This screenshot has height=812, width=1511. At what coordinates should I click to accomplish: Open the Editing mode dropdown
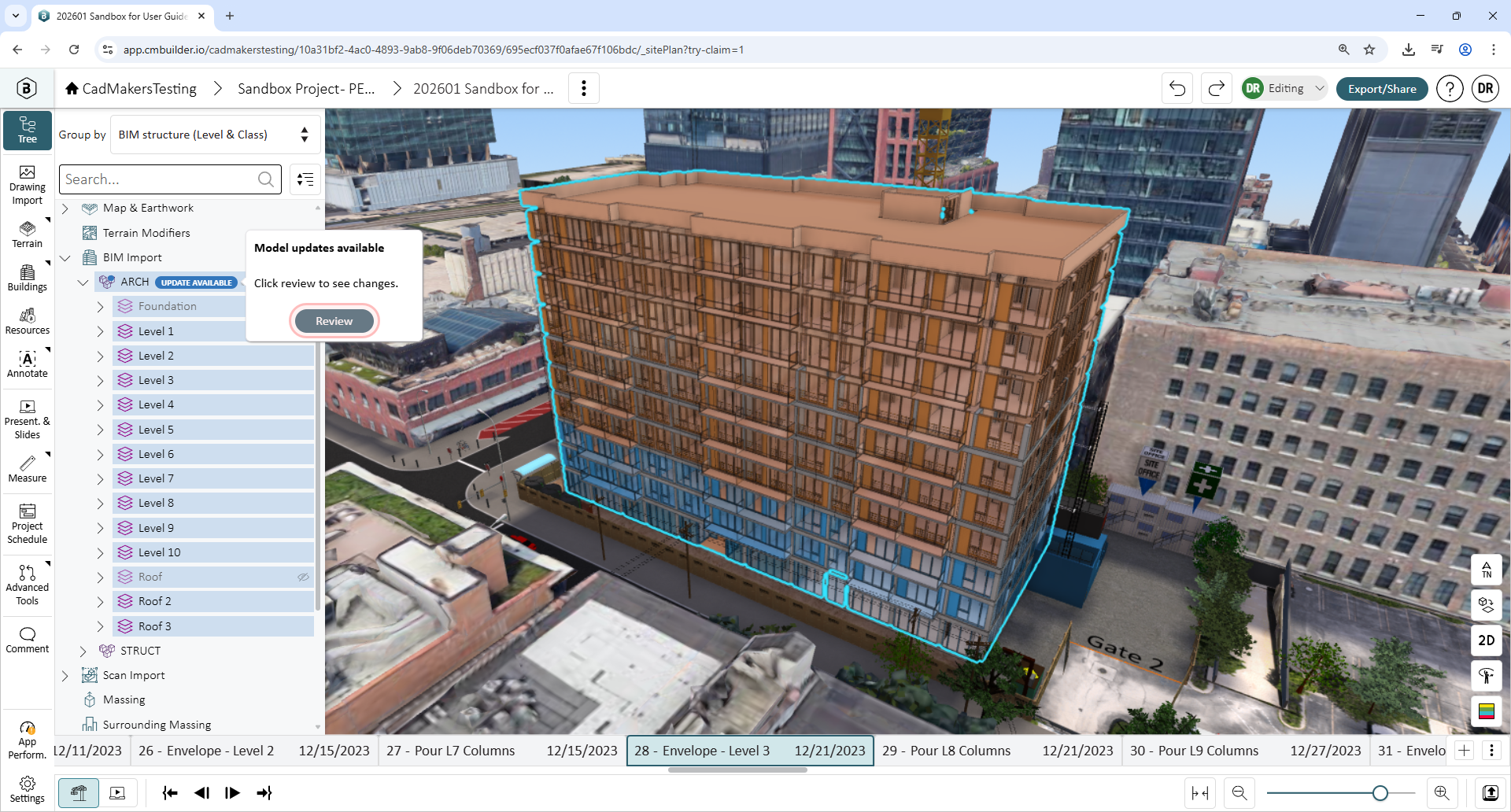pos(1284,88)
